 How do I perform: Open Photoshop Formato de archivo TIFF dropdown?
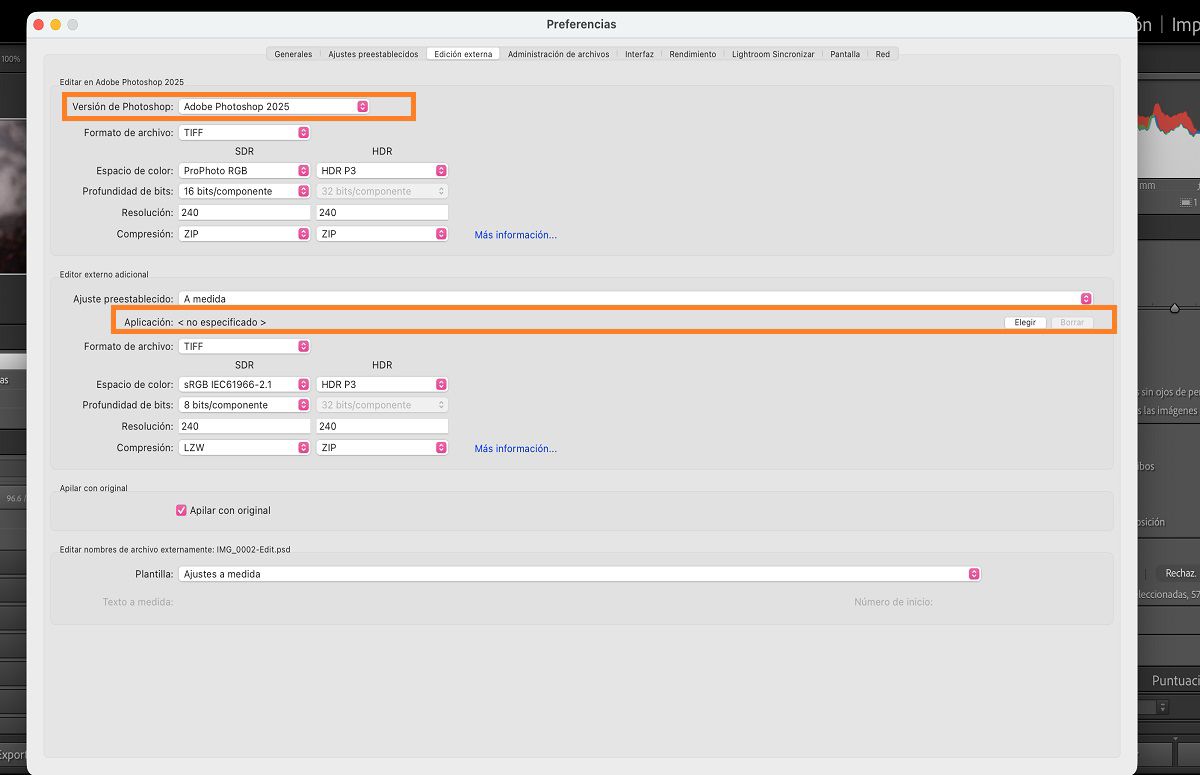point(244,132)
